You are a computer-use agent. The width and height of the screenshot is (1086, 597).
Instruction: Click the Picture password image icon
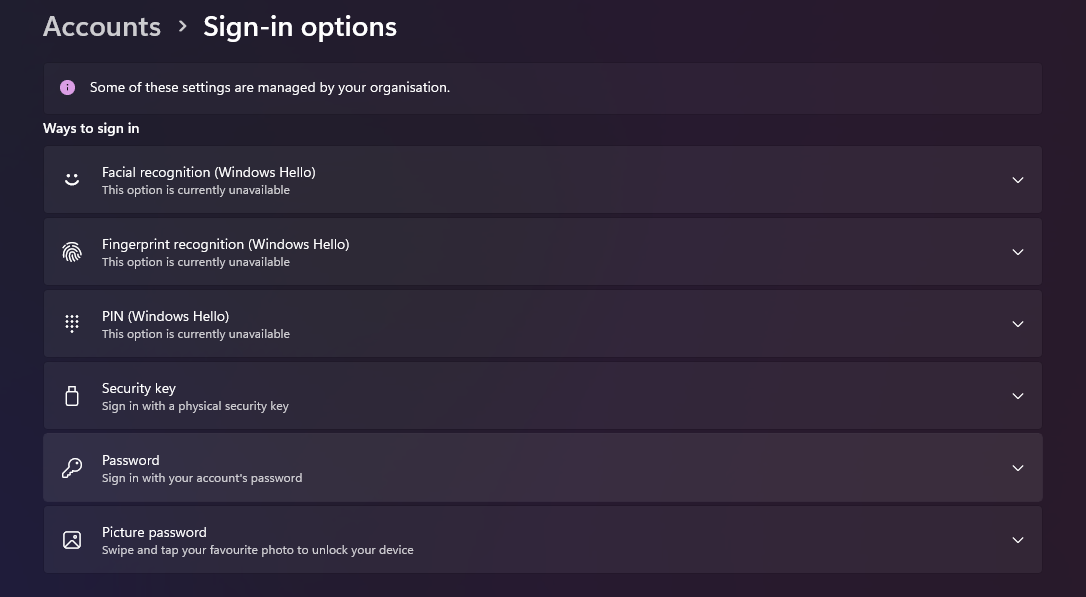click(x=72, y=540)
